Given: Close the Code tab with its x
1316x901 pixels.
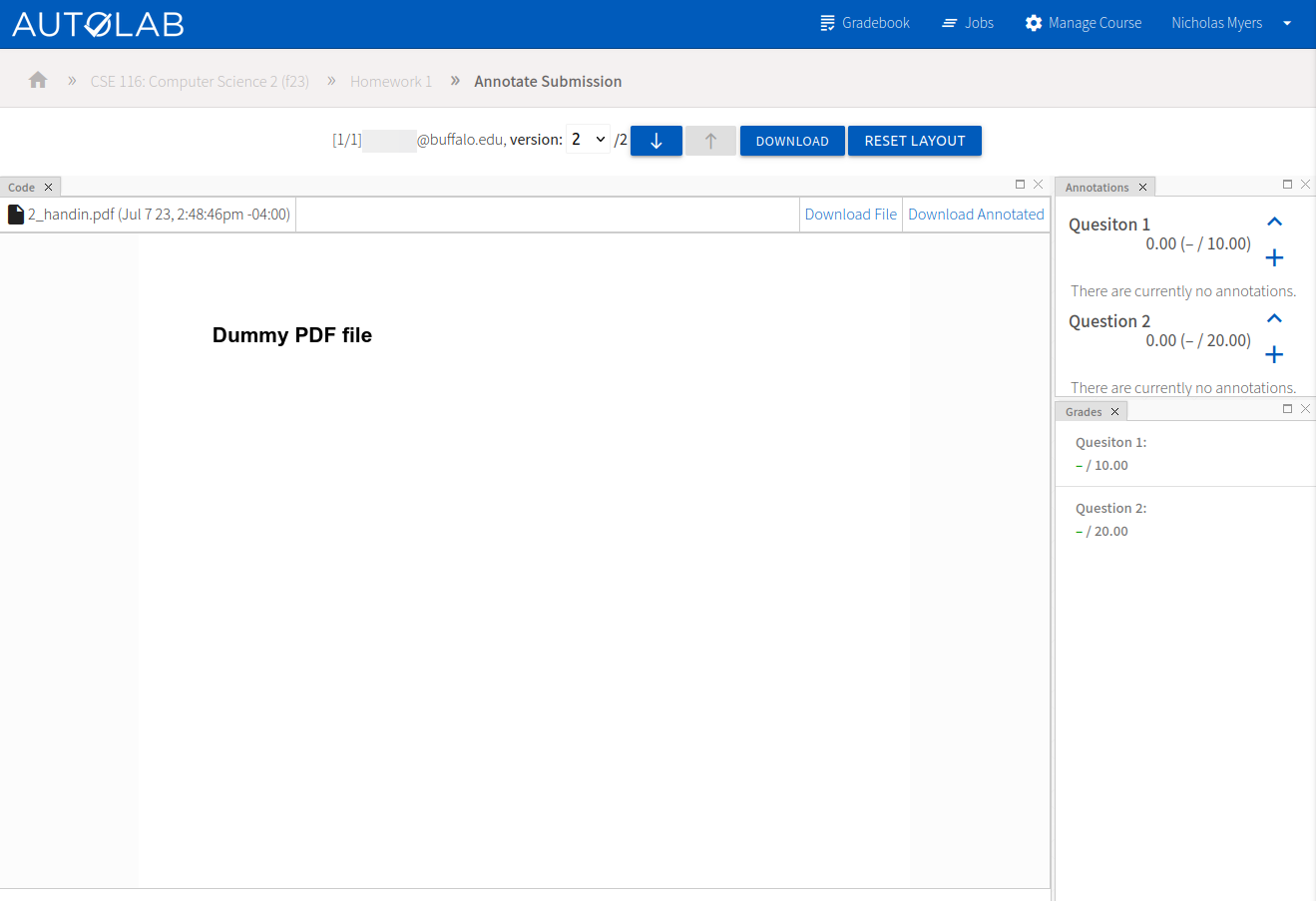Looking at the screenshot, I should (48, 188).
